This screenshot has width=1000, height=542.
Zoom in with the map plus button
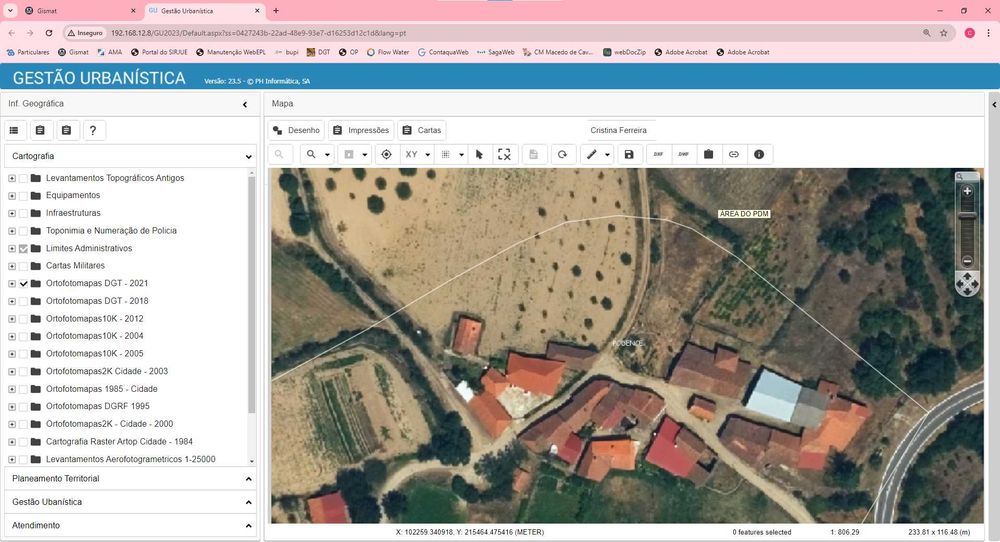click(967, 191)
